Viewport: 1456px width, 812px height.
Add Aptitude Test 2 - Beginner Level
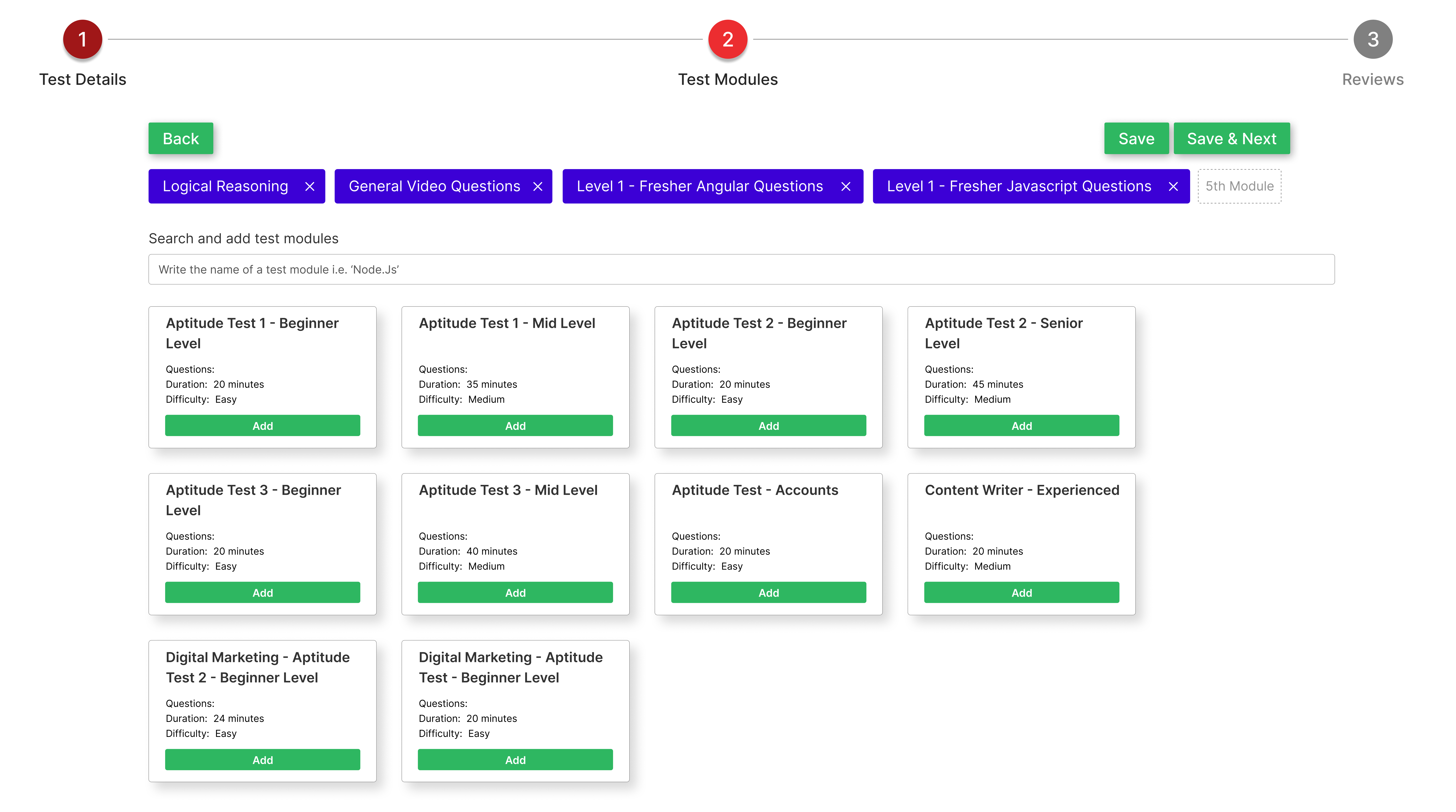tap(768, 426)
